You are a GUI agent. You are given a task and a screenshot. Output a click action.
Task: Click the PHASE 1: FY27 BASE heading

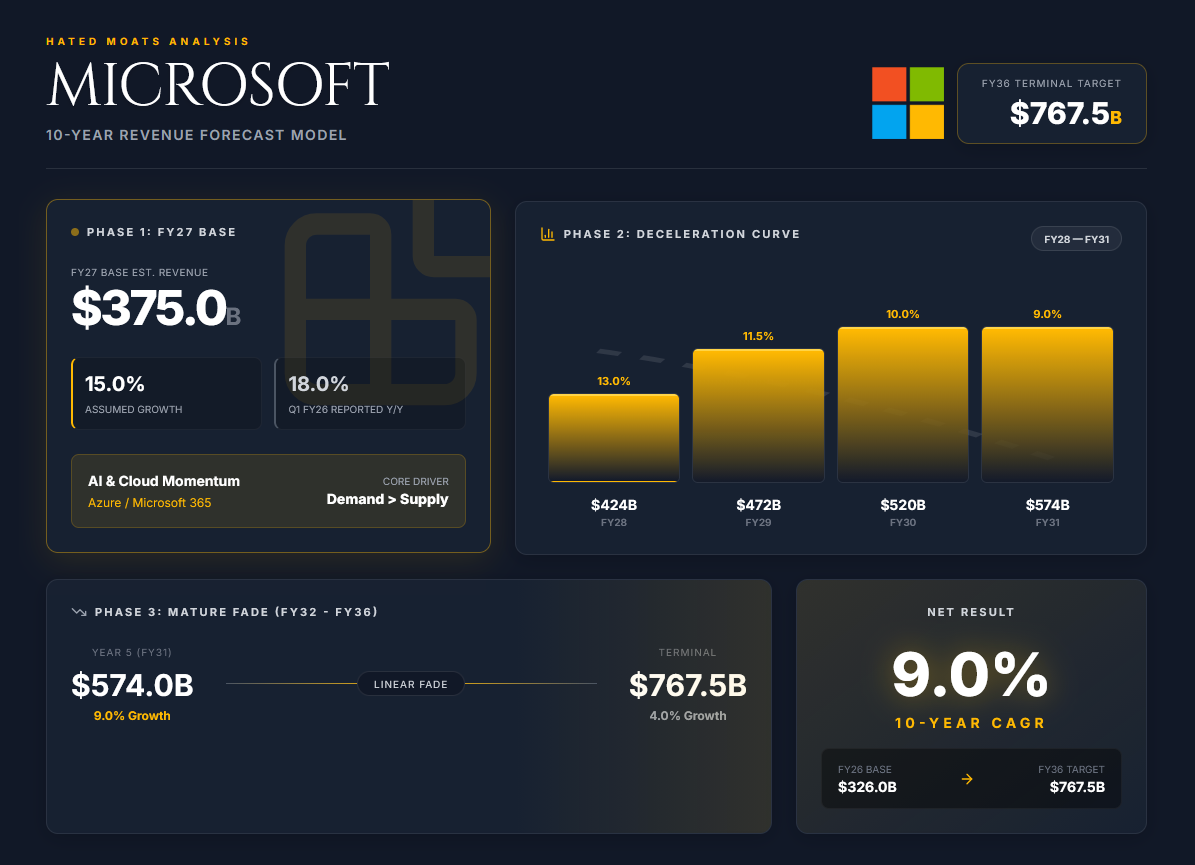coord(162,232)
